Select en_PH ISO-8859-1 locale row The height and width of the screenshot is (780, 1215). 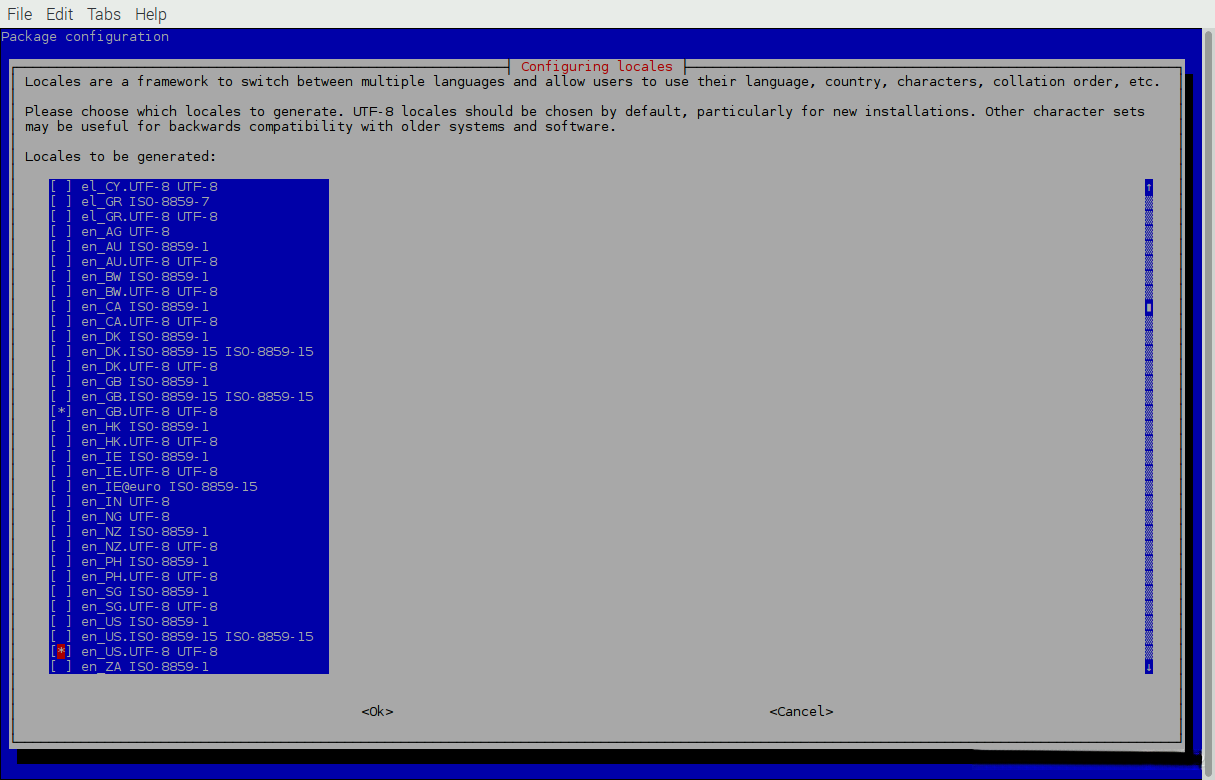(189, 562)
